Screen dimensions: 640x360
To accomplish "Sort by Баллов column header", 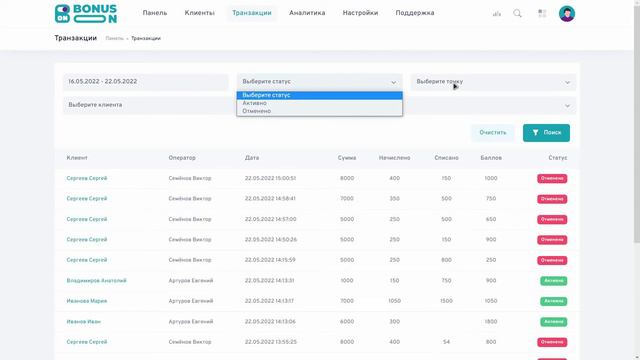I will click(491, 158).
